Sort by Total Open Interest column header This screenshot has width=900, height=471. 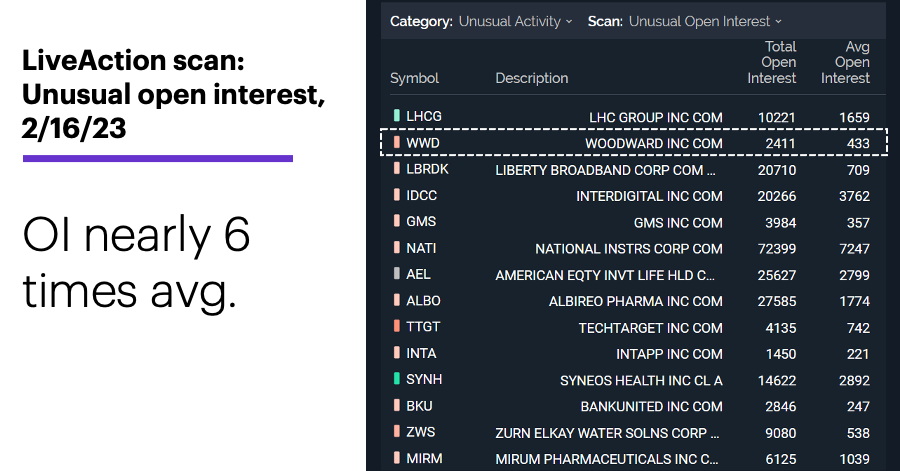coord(771,62)
